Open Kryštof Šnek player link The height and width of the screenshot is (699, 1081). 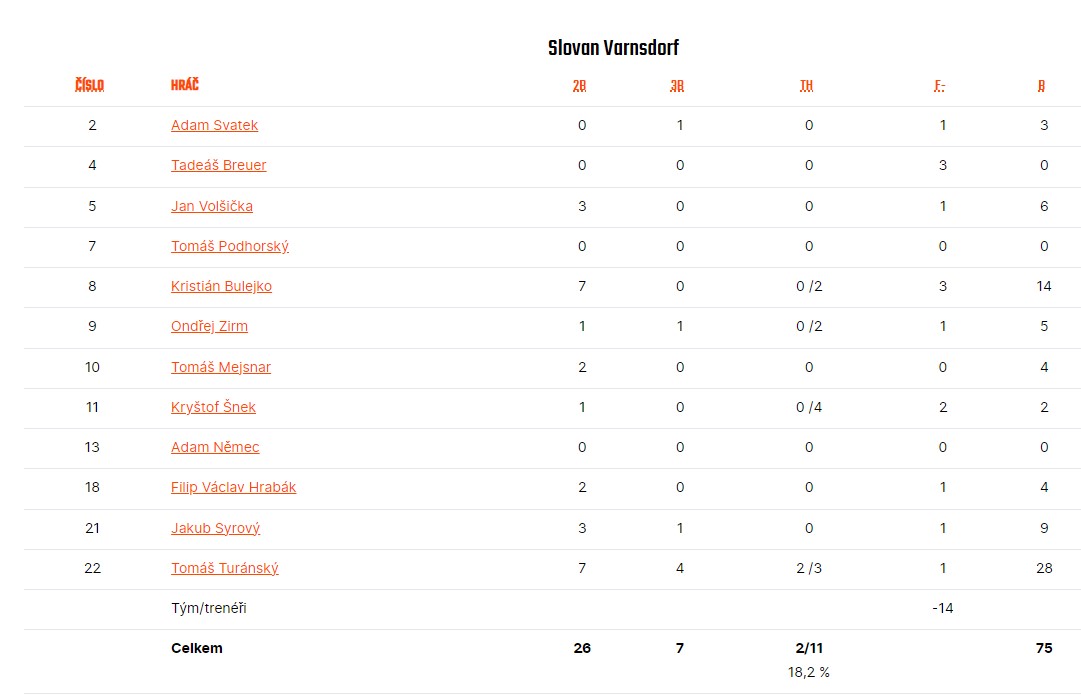(x=213, y=407)
